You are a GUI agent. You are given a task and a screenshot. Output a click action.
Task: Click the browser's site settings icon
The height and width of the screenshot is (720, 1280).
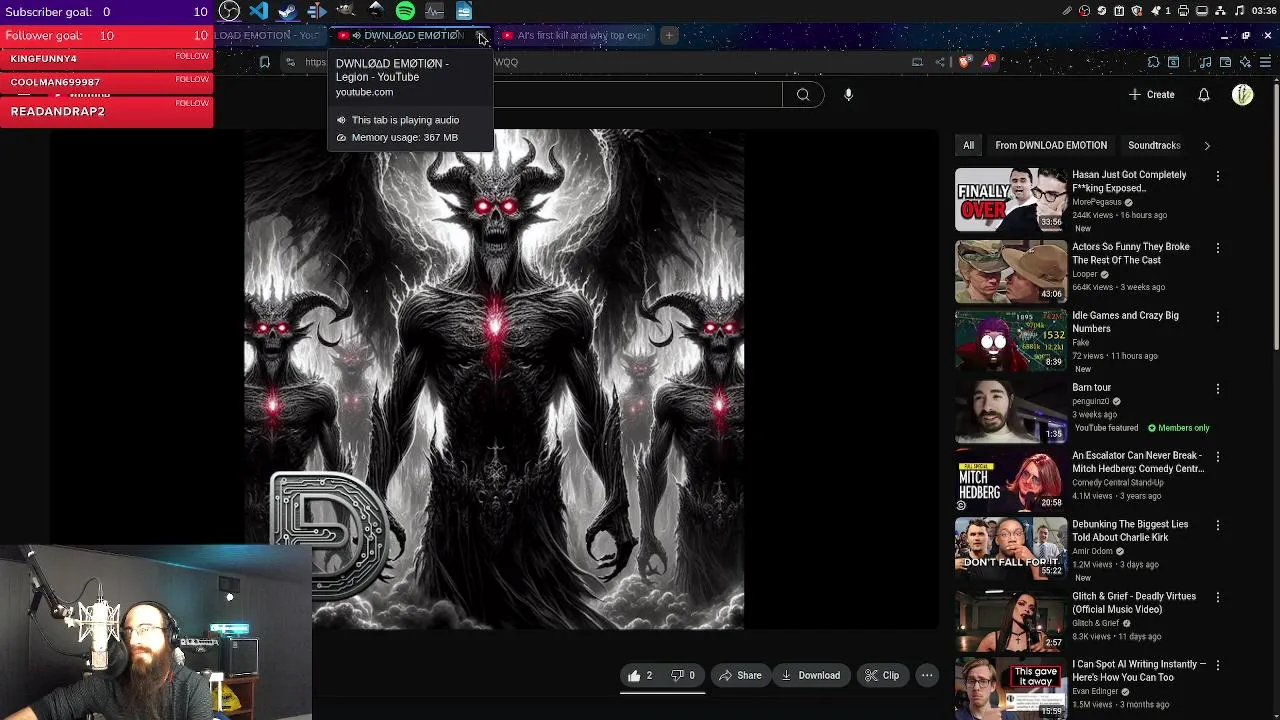(x=291, y=62)
